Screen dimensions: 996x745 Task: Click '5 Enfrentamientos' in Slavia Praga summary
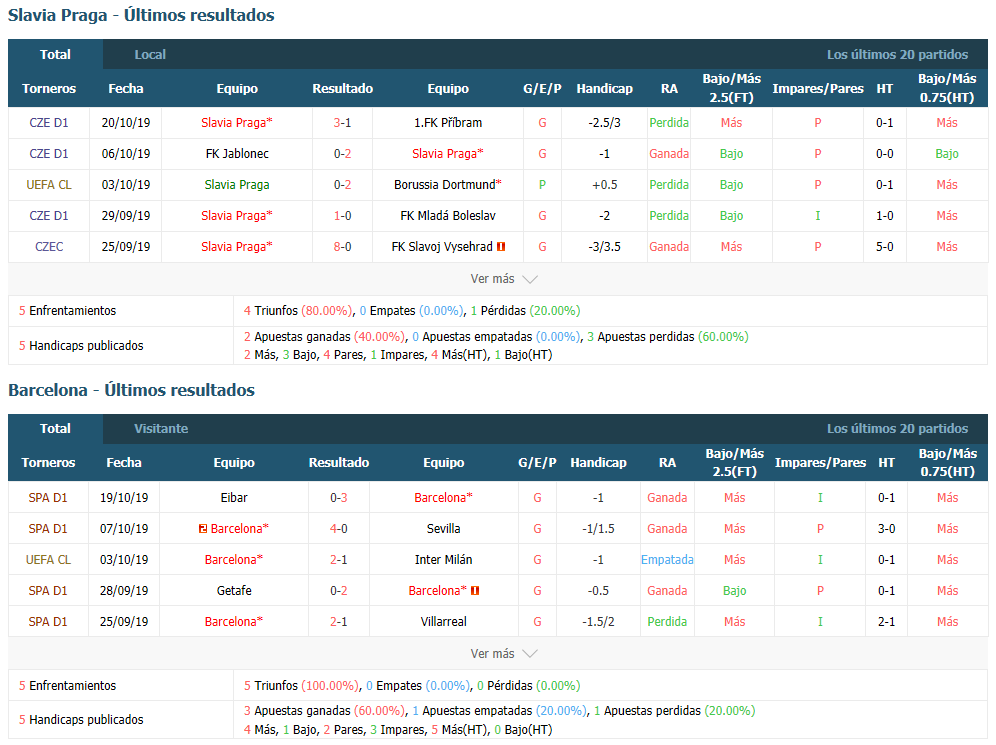67,311
